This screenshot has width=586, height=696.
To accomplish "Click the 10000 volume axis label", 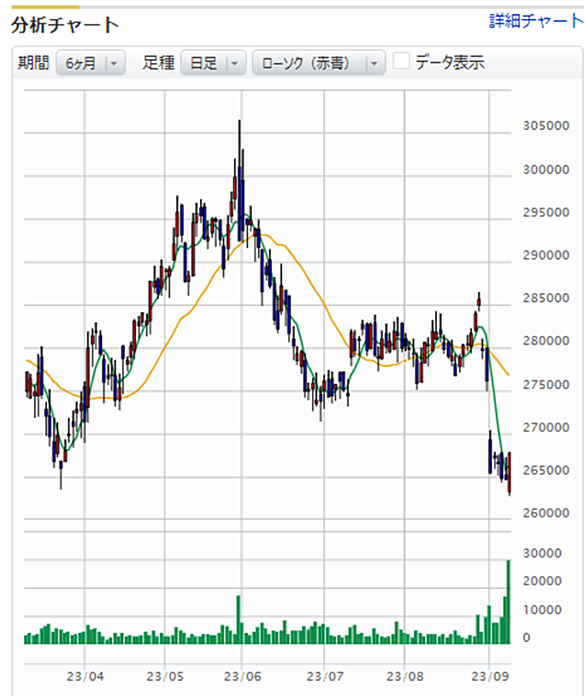I will (542, 609).
